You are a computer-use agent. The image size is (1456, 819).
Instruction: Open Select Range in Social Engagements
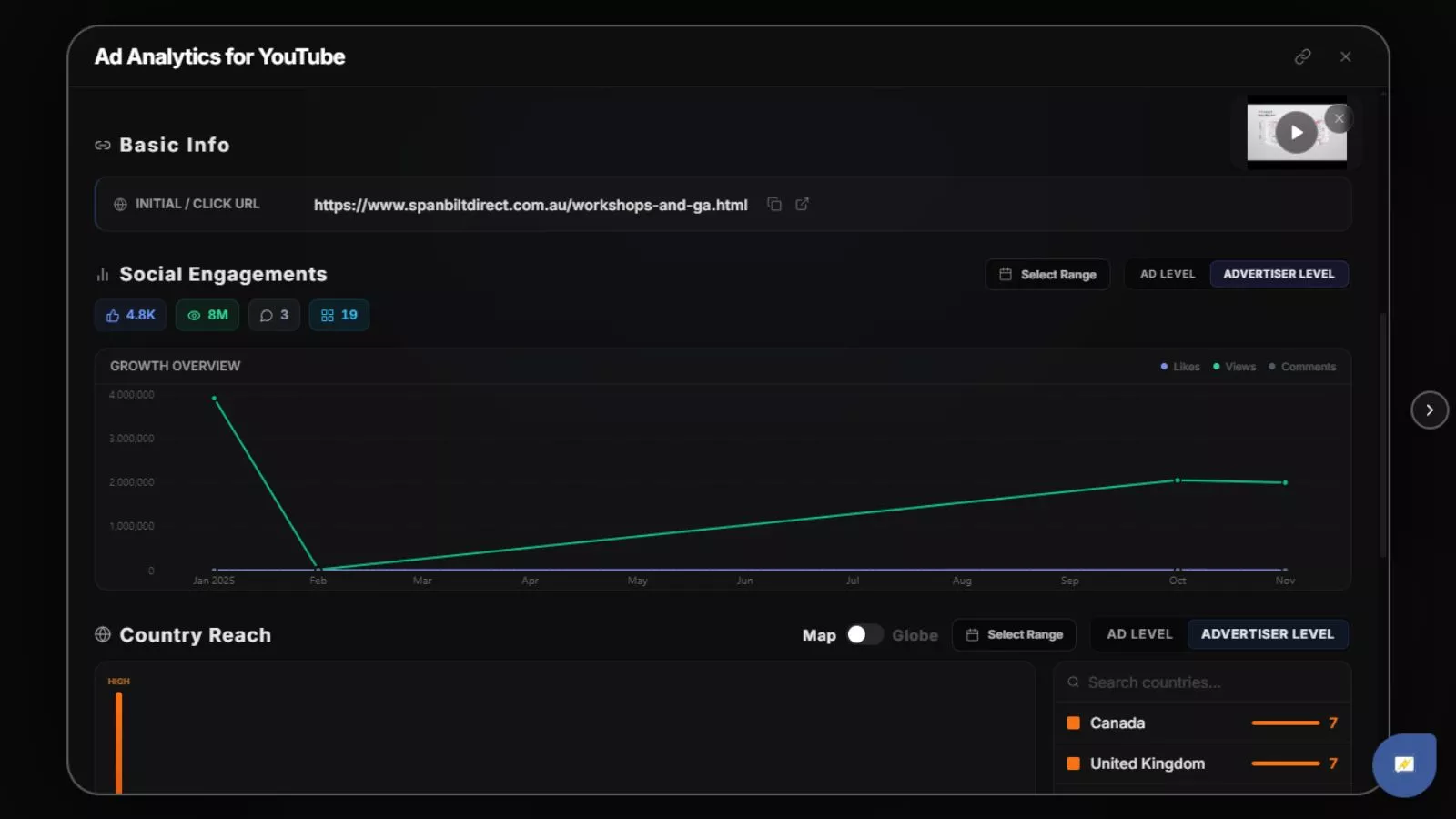[x=1047, y=274]
